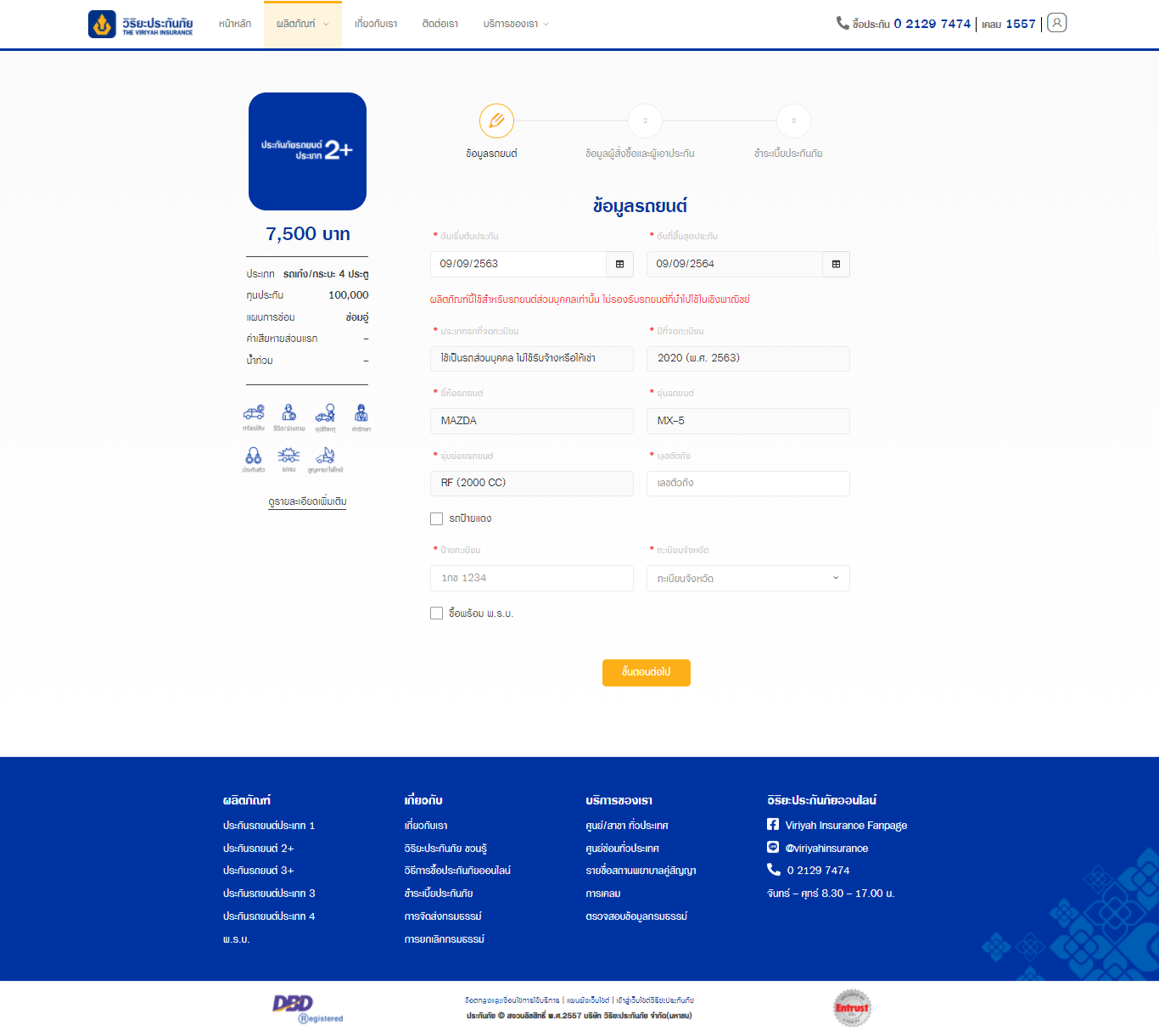Image resolution: width=1159 pixels, height=1036 pixels.
Task: Open the user account icon in header
Action: [x=1056, y=23]
